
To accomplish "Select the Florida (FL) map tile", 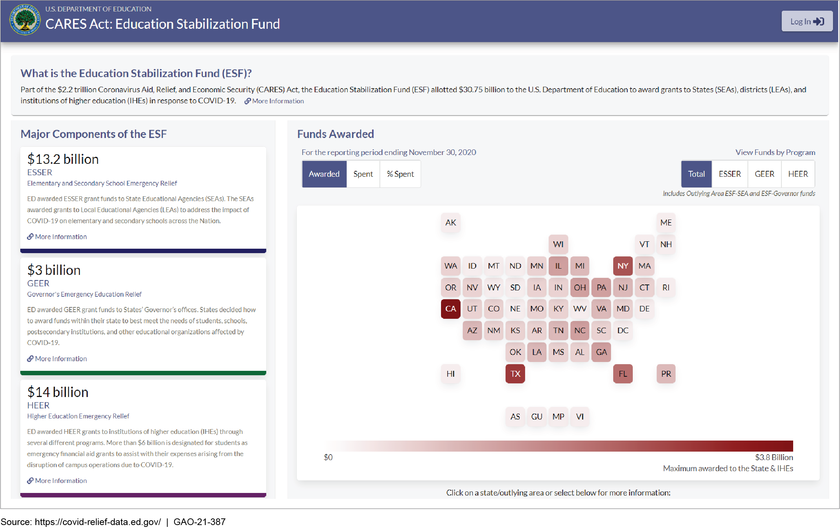I will (623, 374).
